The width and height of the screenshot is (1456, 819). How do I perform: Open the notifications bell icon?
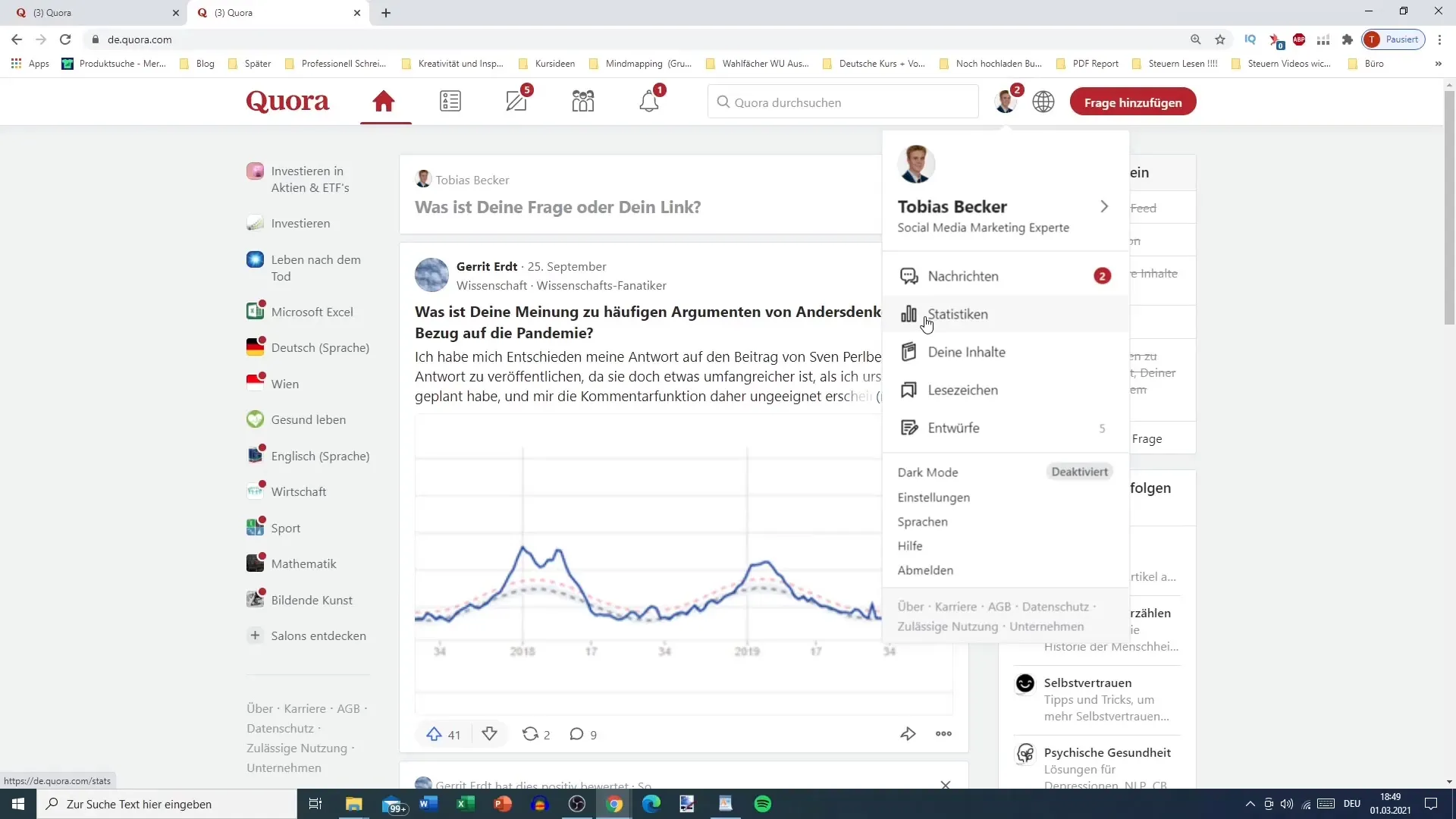click(x=649, y=101)
